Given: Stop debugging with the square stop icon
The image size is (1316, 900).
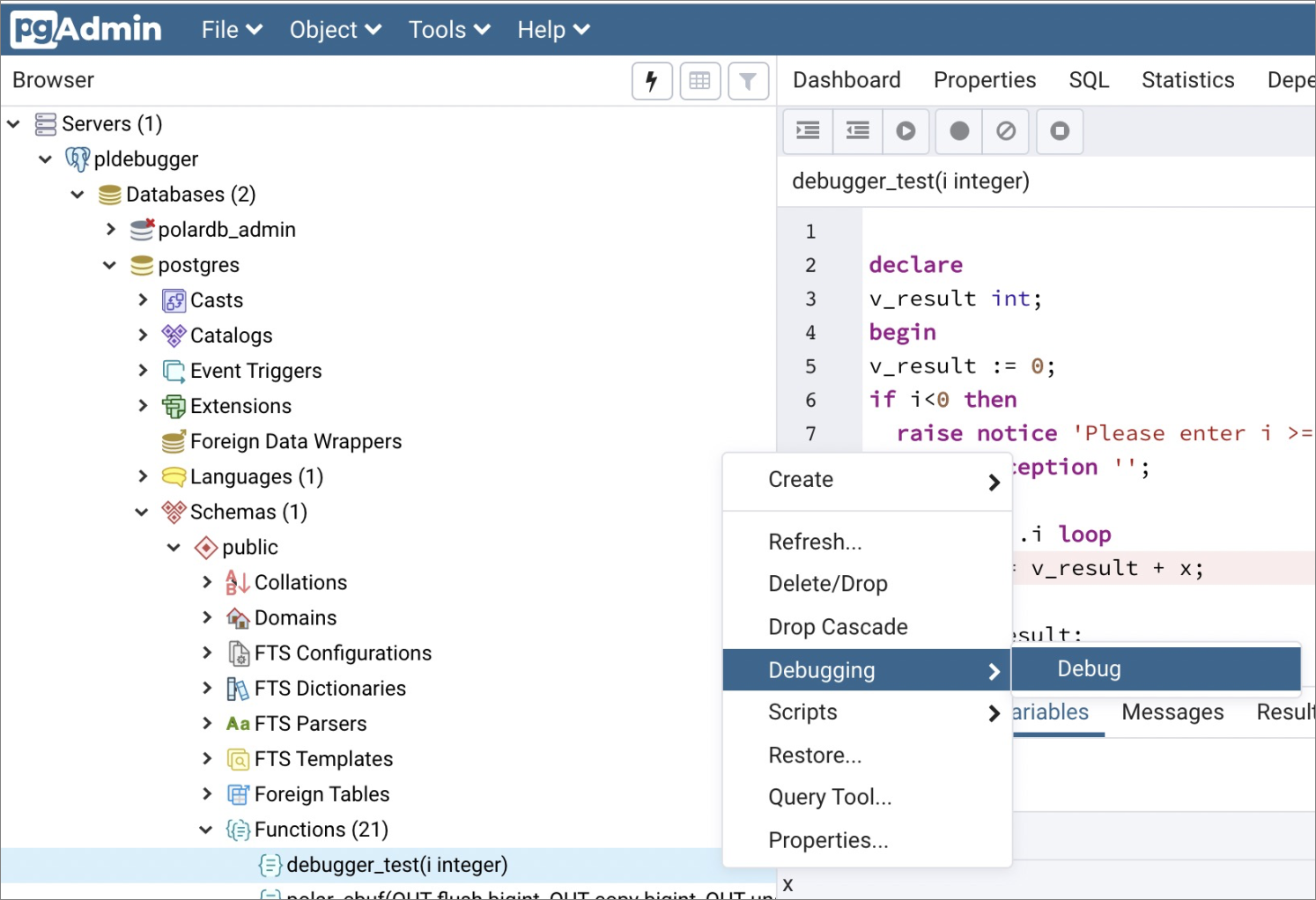Looking at the screenshot, I should click(1059, 130).
